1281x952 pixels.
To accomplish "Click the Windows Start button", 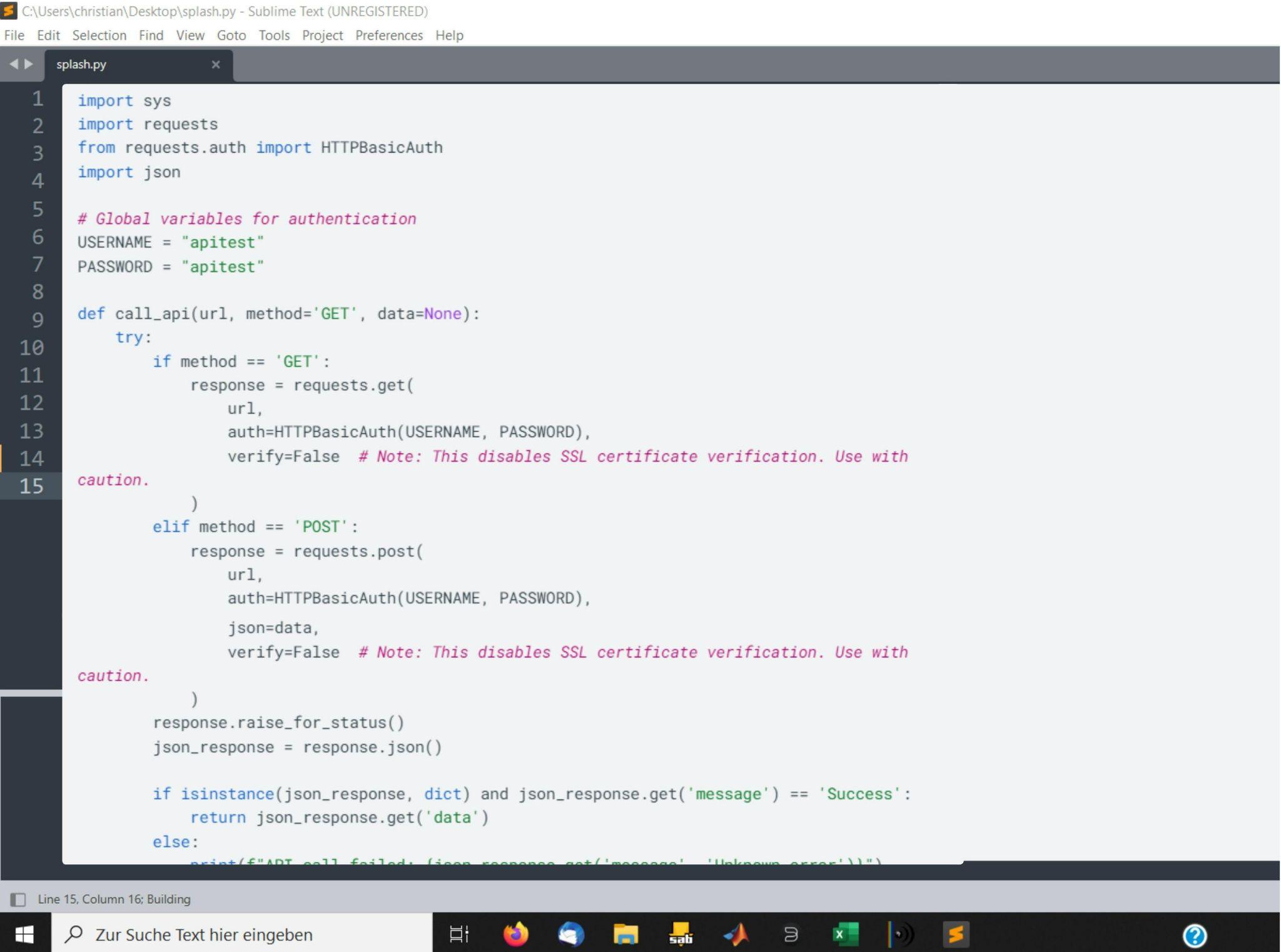I will point(24,934).
